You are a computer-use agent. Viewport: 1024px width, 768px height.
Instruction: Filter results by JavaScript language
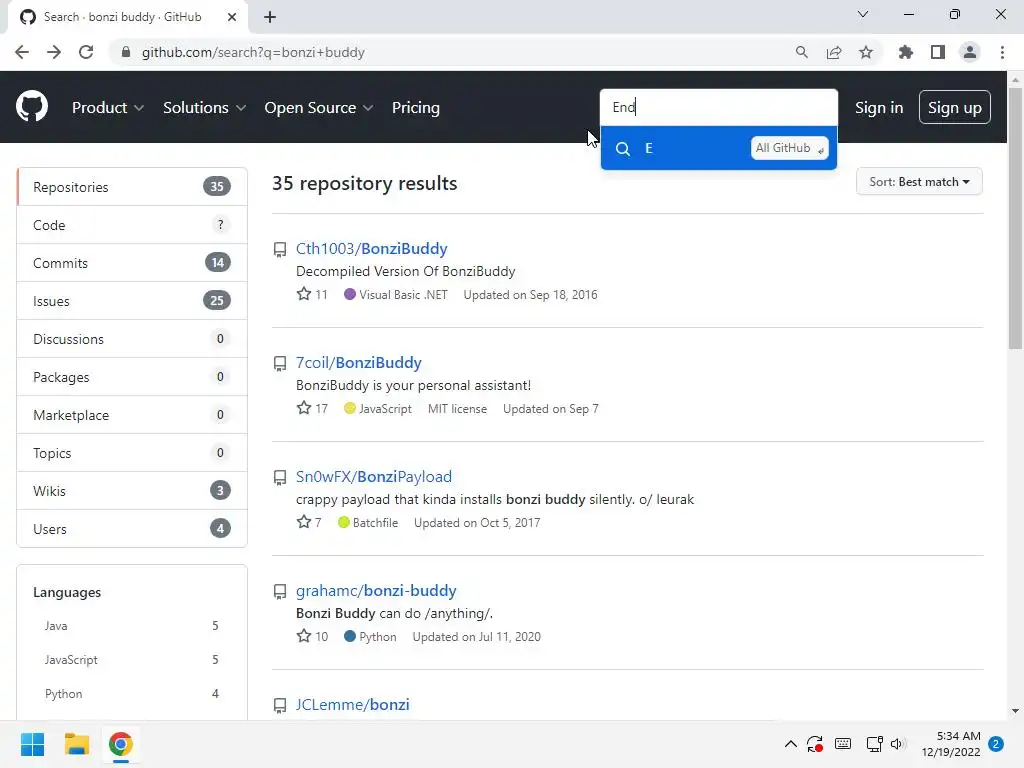tap(131, 660)
